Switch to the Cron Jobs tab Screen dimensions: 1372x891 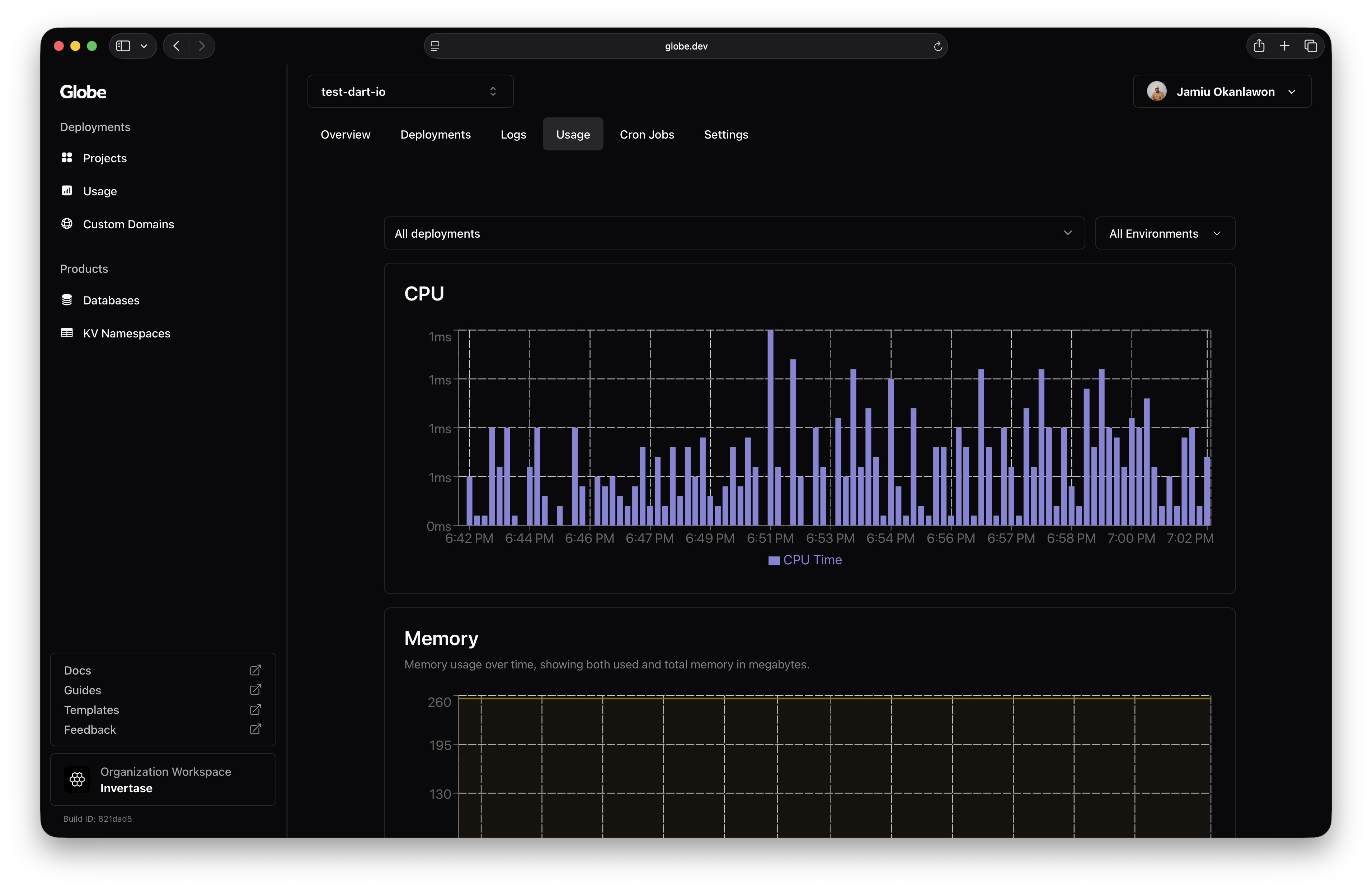pos(647,134)
